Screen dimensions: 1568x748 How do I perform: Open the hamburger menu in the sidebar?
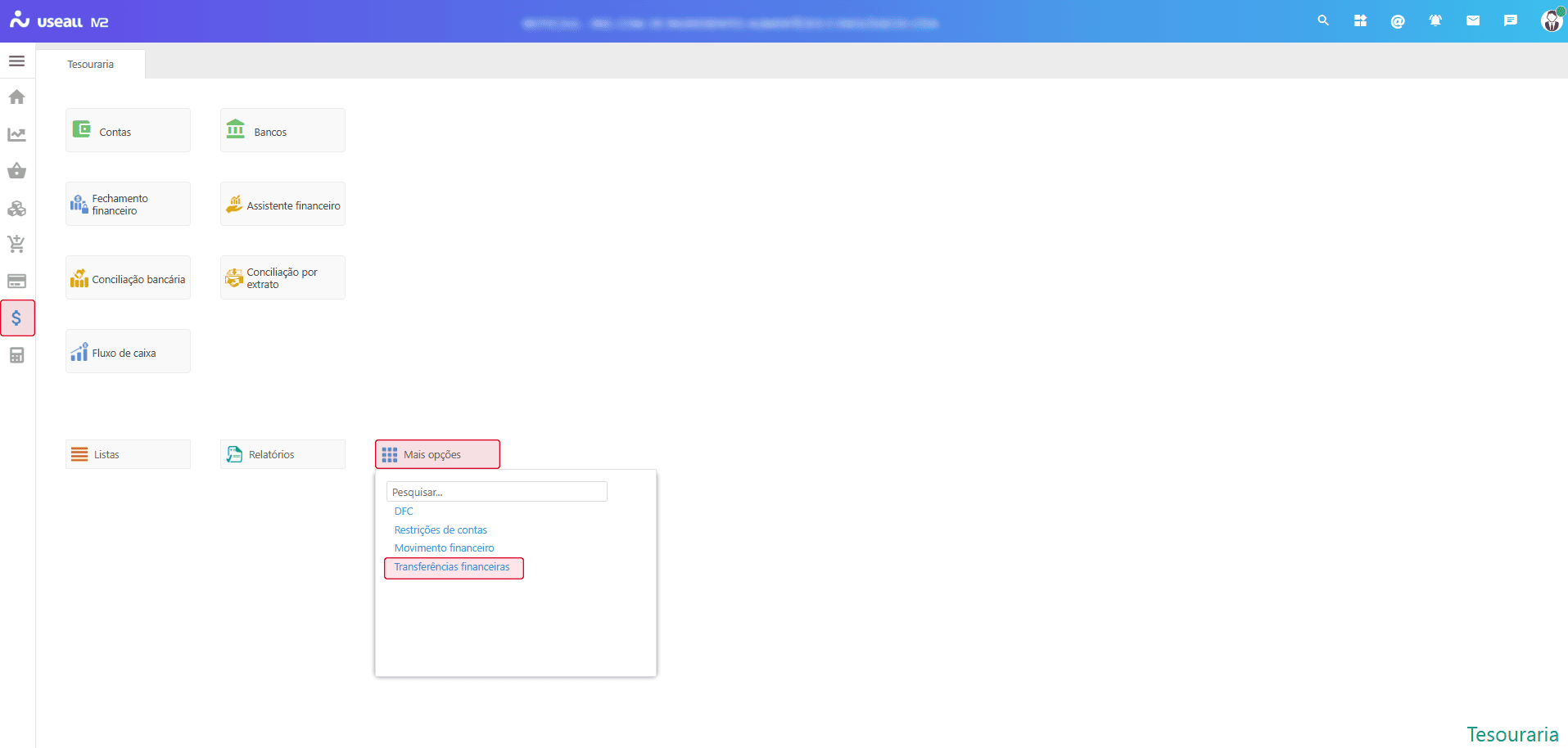(x=16, y=61)
